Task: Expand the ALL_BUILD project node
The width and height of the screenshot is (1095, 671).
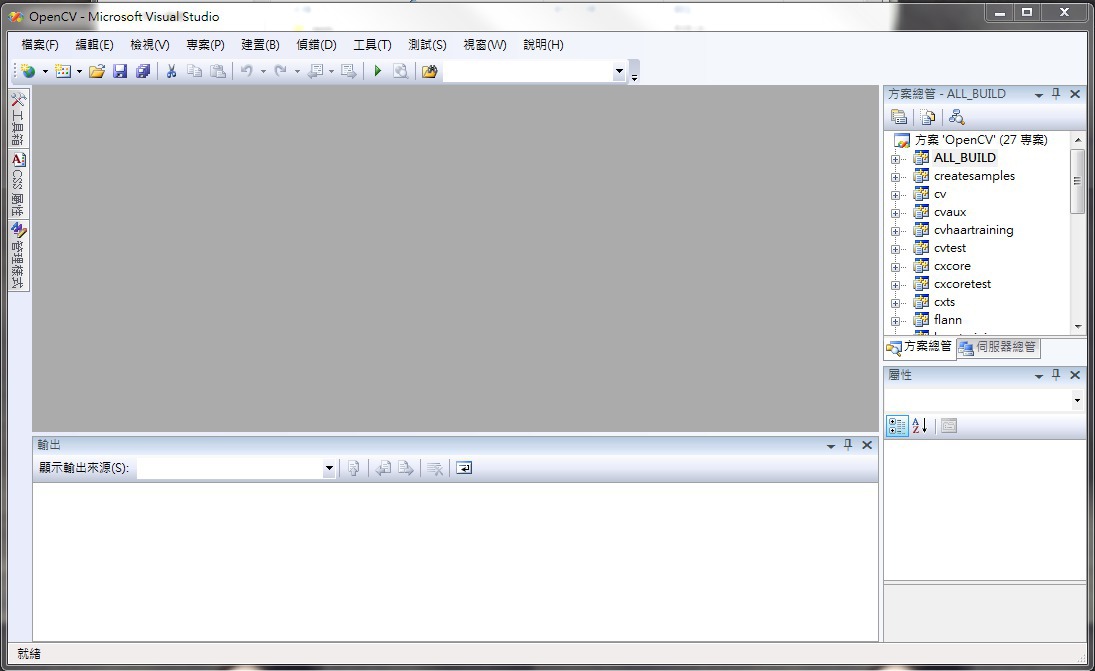Action: tap(895, 159)
